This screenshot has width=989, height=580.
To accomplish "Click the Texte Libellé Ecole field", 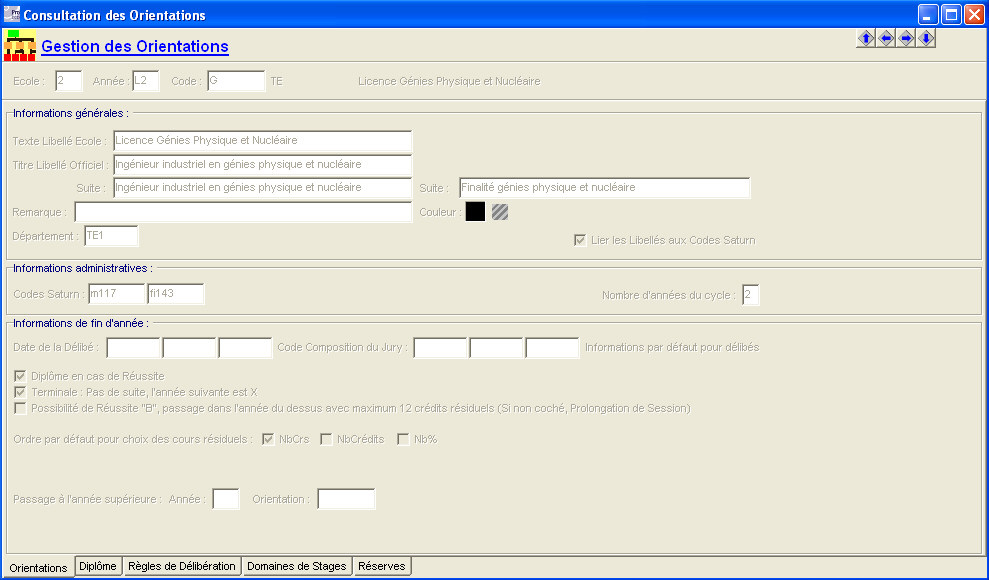I will [x=262, y=141].
